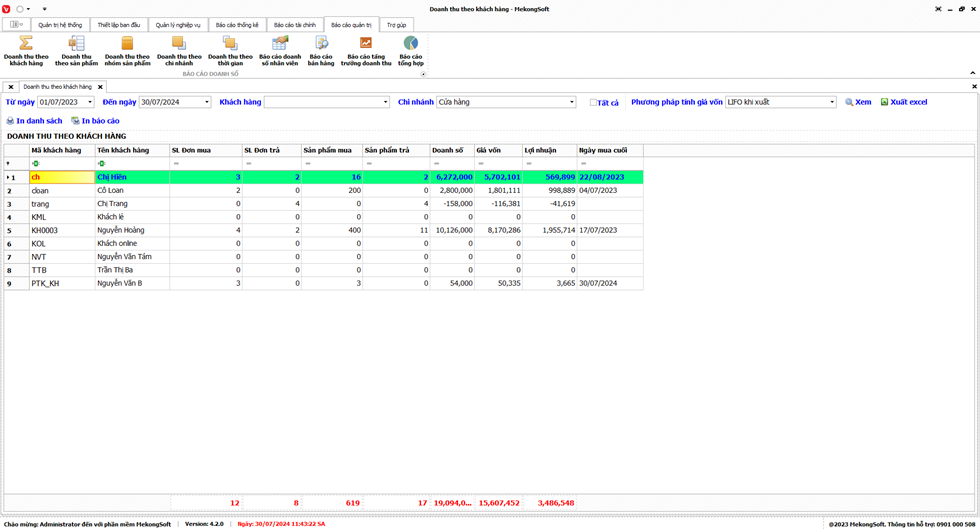The height and width of the screenshot is (530, 980).
Task: Open Báo cáo tổng hợp pie chart
Action: pyautogui.click(x=410, y=51)
